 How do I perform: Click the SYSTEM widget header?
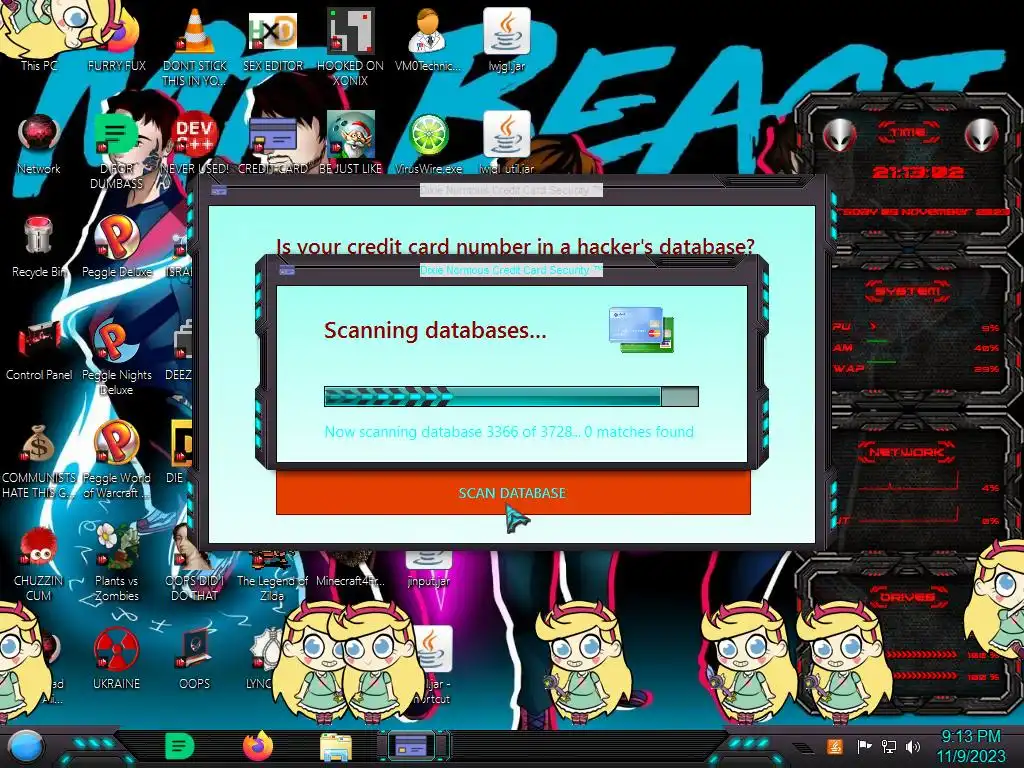(908, 291)
